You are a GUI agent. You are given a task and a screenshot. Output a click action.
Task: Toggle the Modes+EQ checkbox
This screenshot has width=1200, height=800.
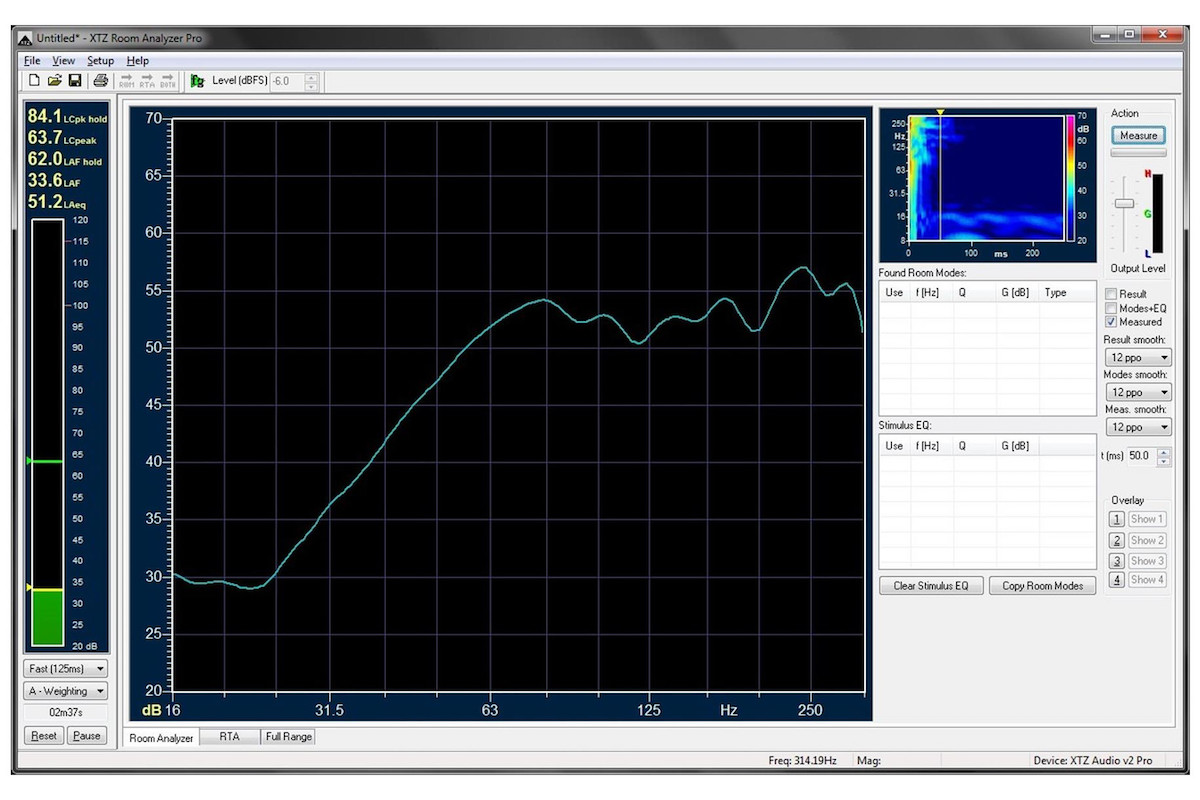click(1111, 308)
